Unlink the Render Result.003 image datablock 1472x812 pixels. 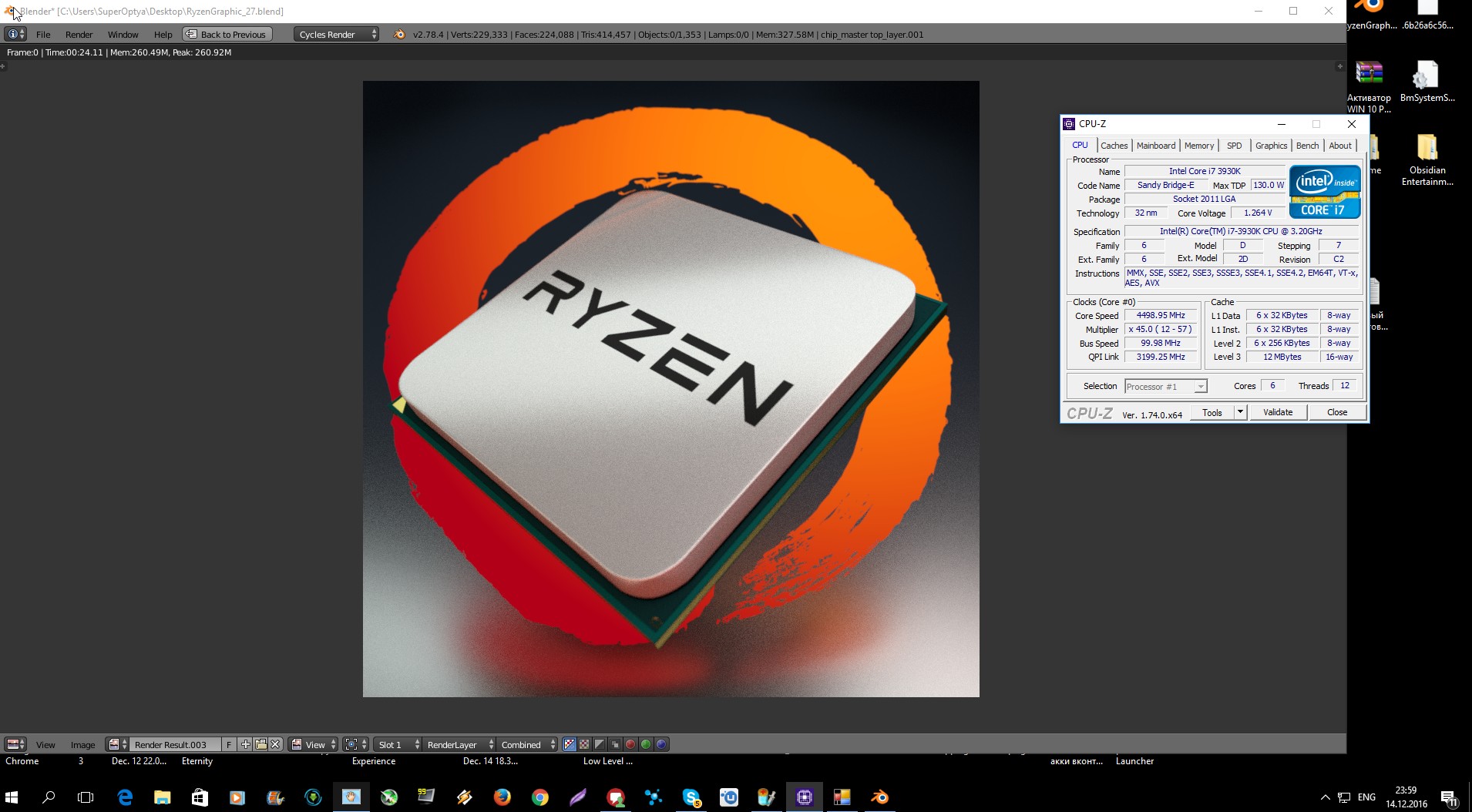275,744
